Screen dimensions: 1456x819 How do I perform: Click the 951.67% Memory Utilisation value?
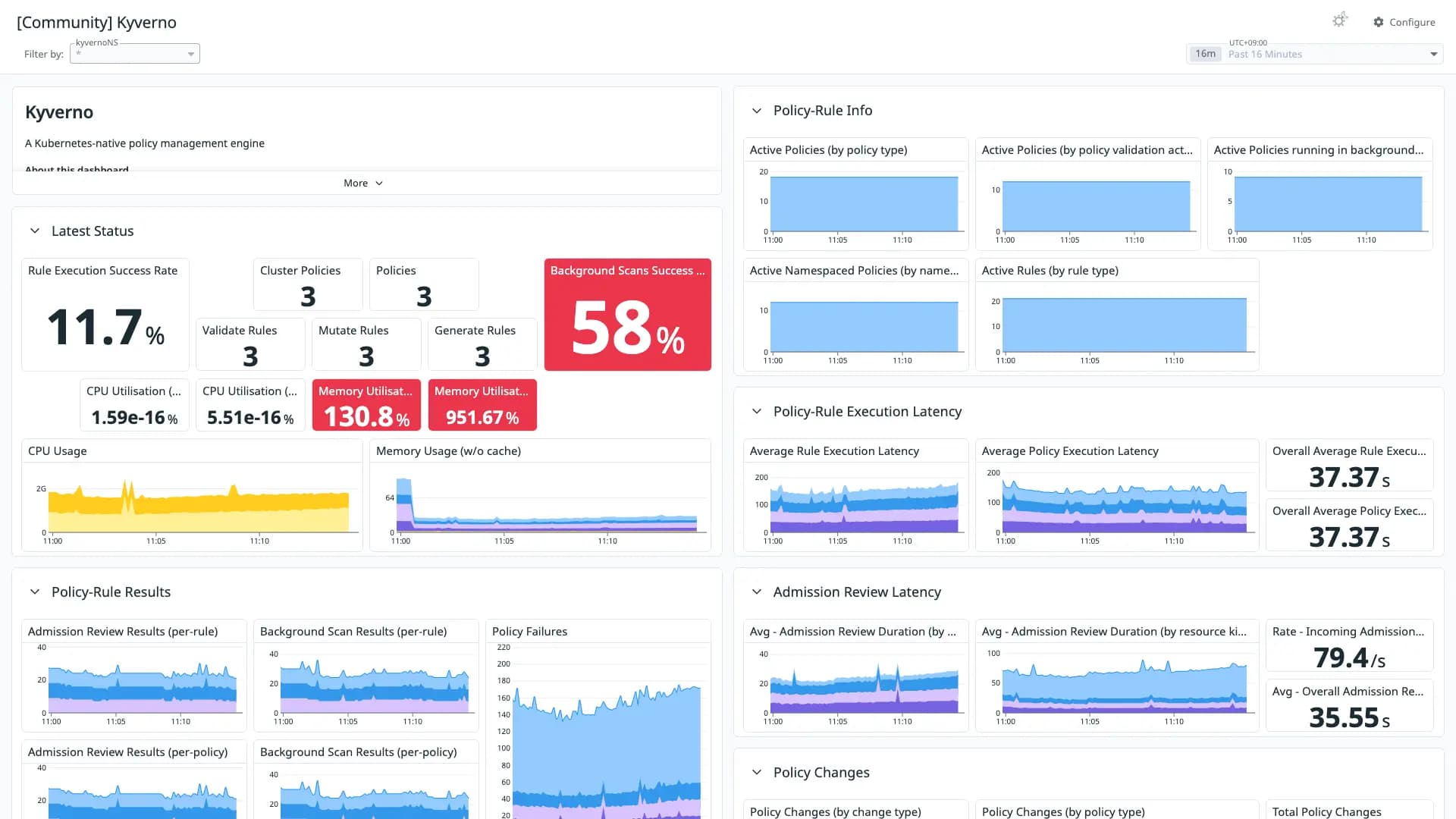482,418
